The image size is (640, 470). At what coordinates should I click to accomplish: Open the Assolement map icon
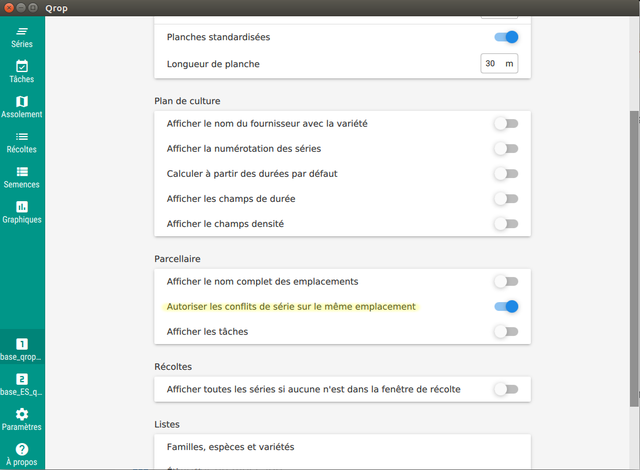pyautogui.click(x=22, y=102)
